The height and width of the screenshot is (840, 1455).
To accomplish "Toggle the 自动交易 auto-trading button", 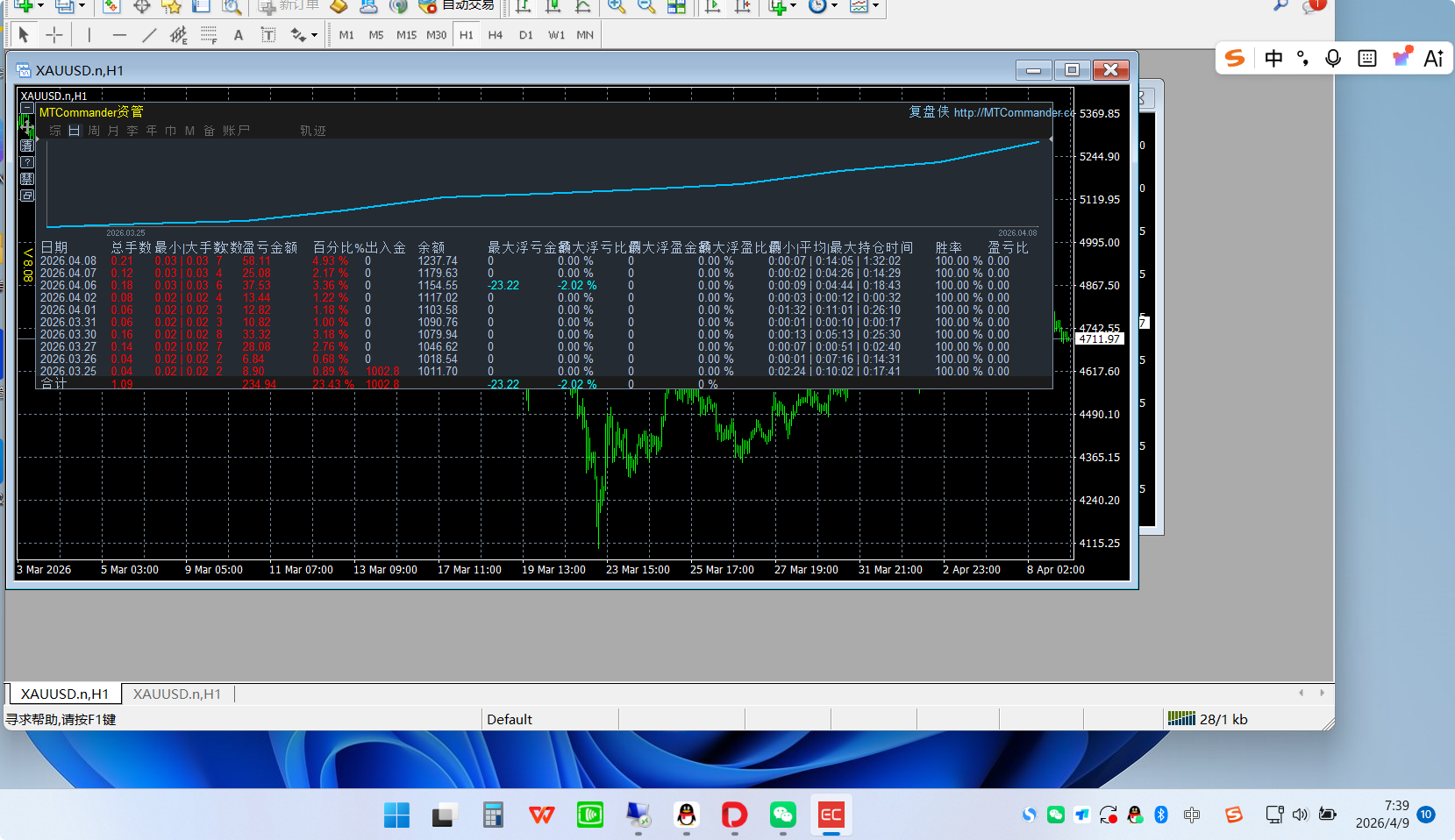I will pyautogui.click(x=456, y=6).
